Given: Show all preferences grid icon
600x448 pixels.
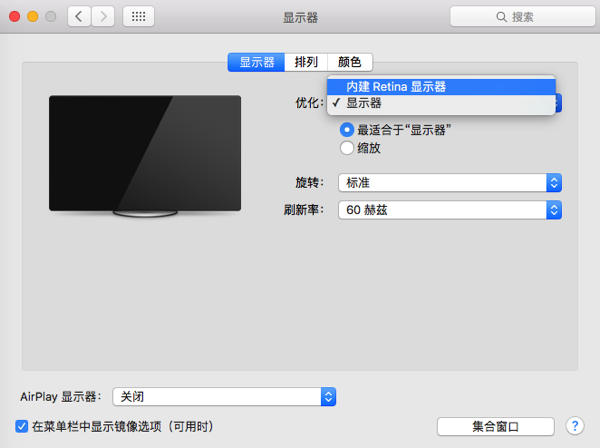Looking at the screenshot, I should 139,16.
